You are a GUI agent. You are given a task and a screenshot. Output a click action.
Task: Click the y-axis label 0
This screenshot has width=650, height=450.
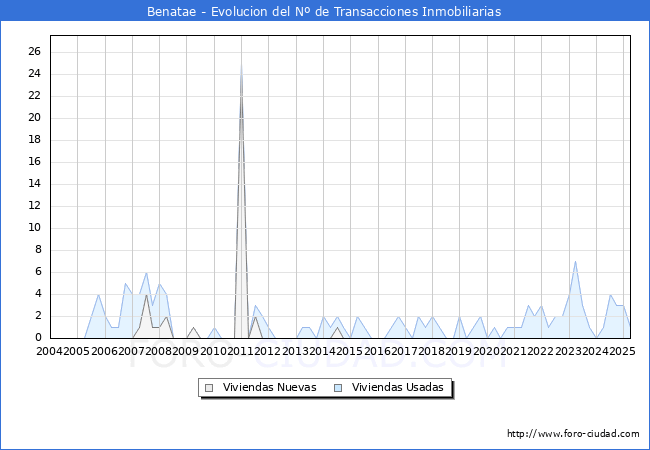tap(39, 337)
